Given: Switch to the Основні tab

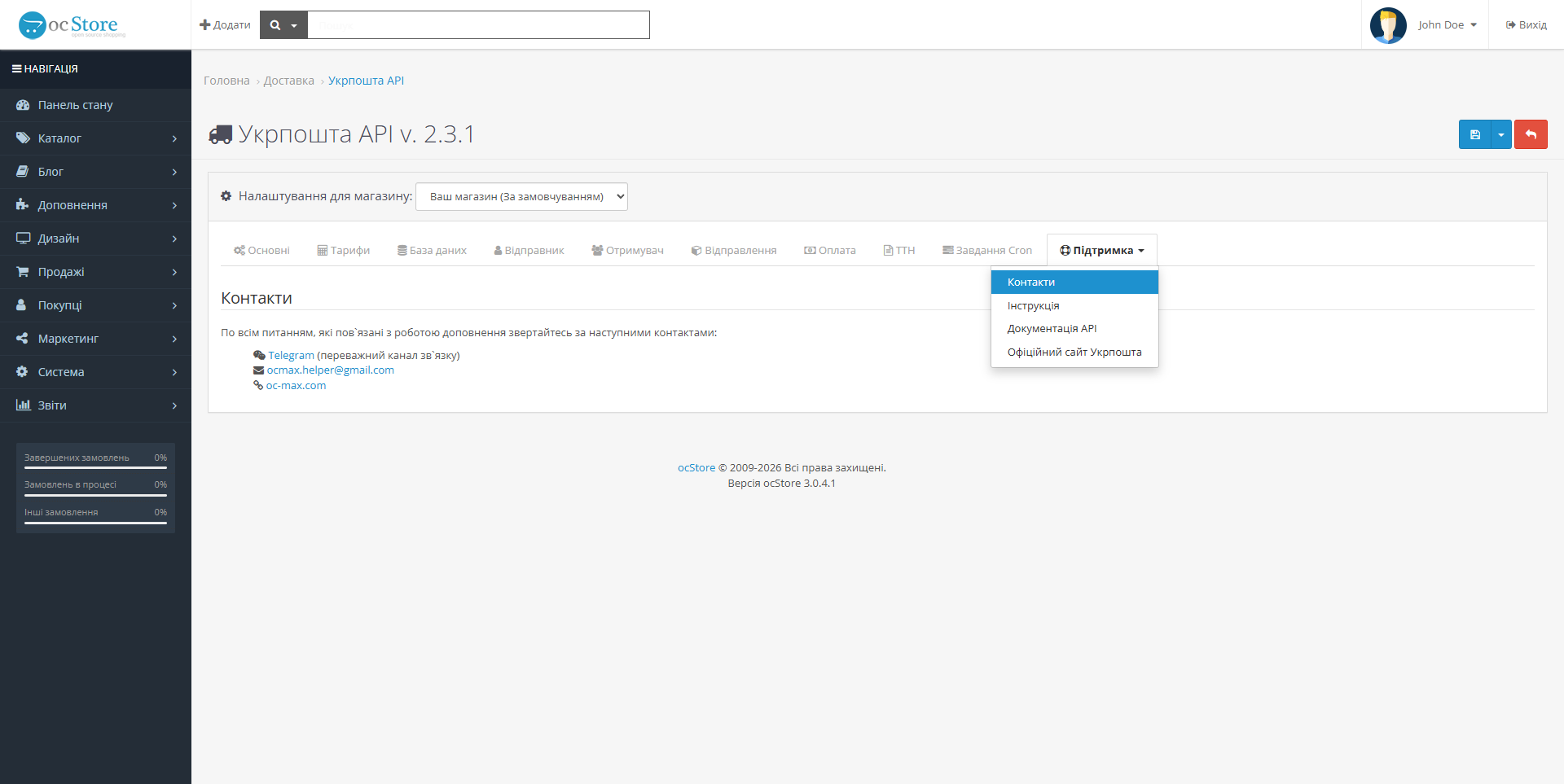Looking at the screenshot, I should (261, 251).
